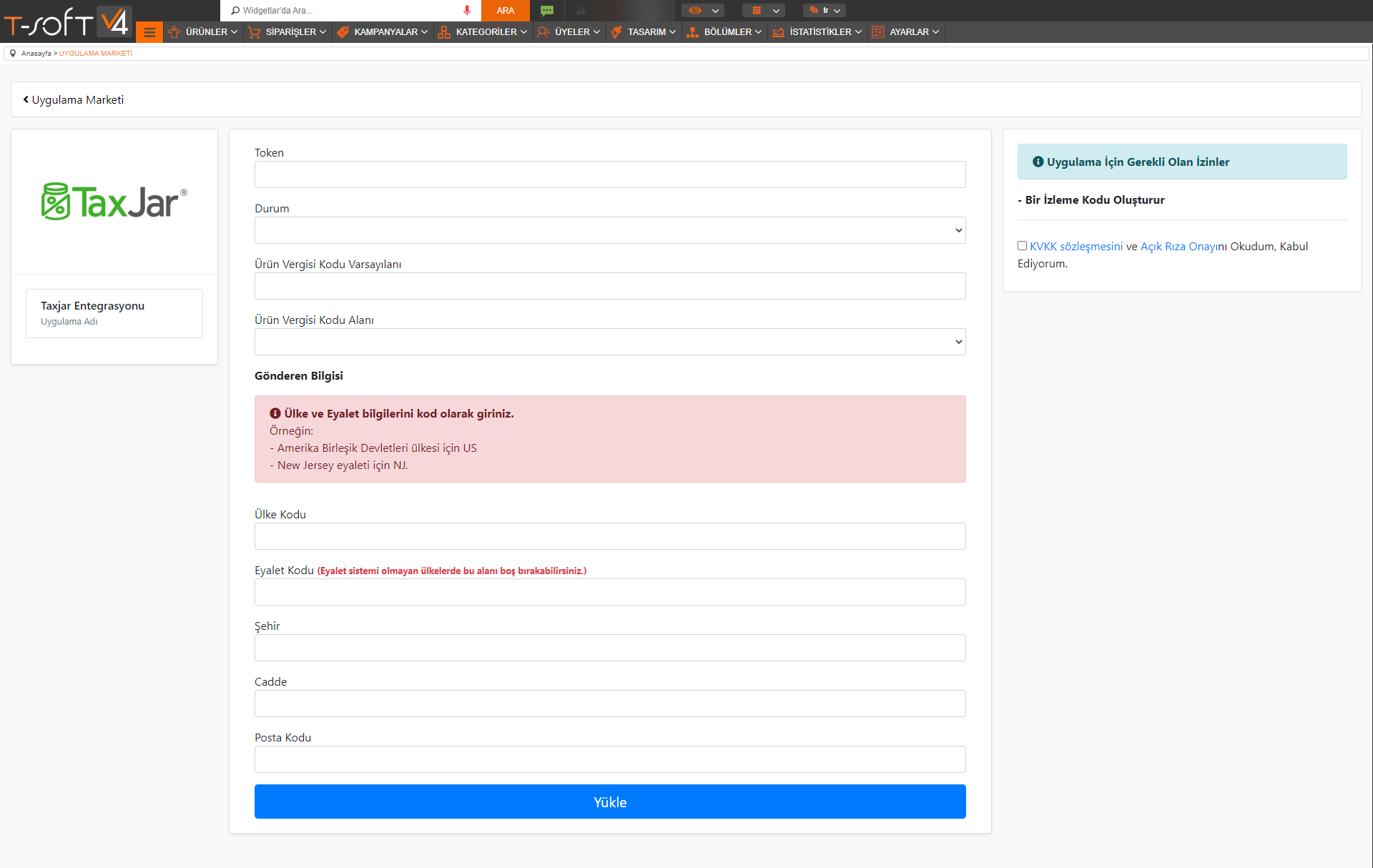Click the orange ARA search button
Viewport: 1373px width, 868px height.
pos(506,10)
